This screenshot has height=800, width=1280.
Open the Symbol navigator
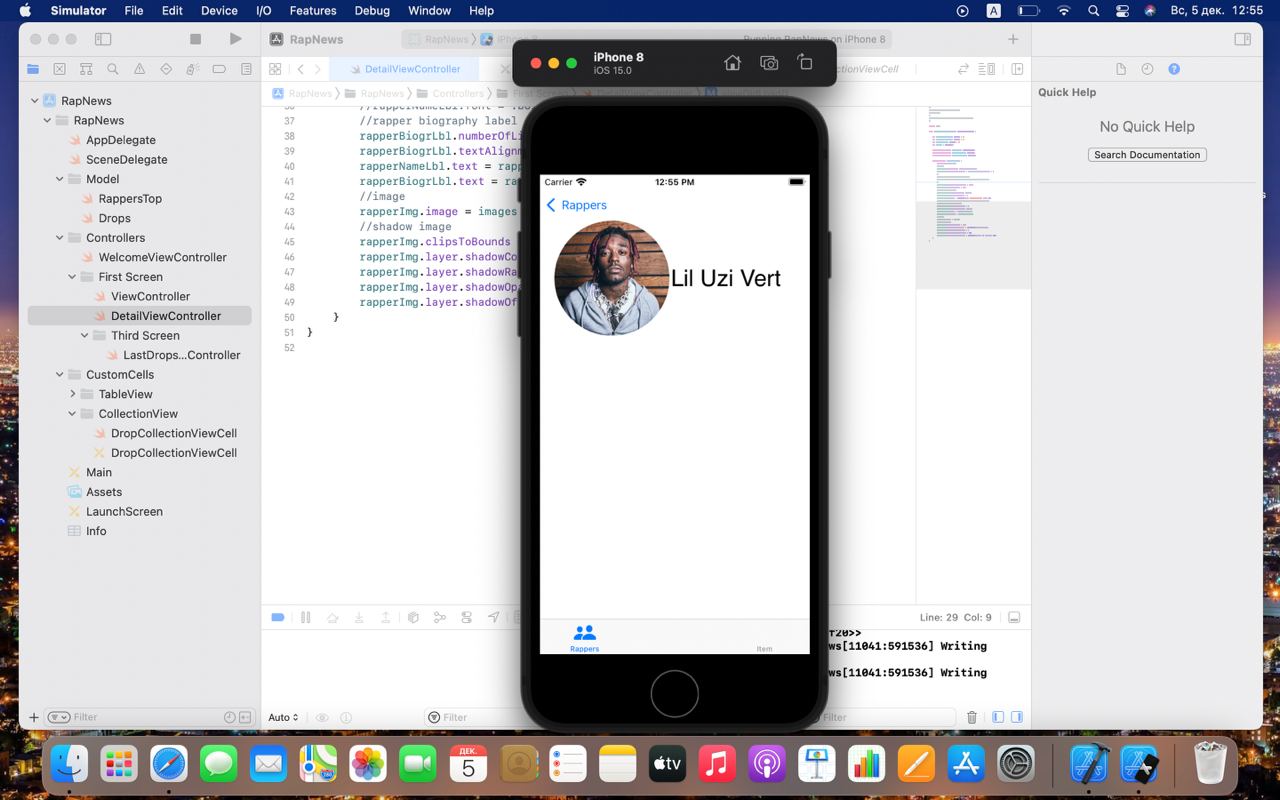click(x=86, y=69)
